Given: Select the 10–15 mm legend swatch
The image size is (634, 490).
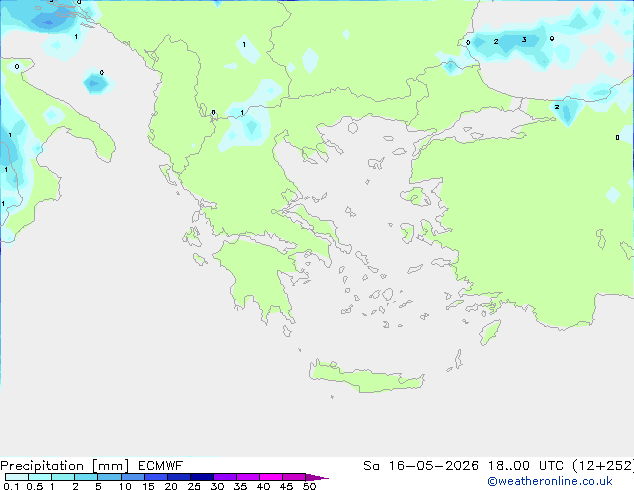Looking at the screenshot, I should pyautogui.click(x=133, y=477).
